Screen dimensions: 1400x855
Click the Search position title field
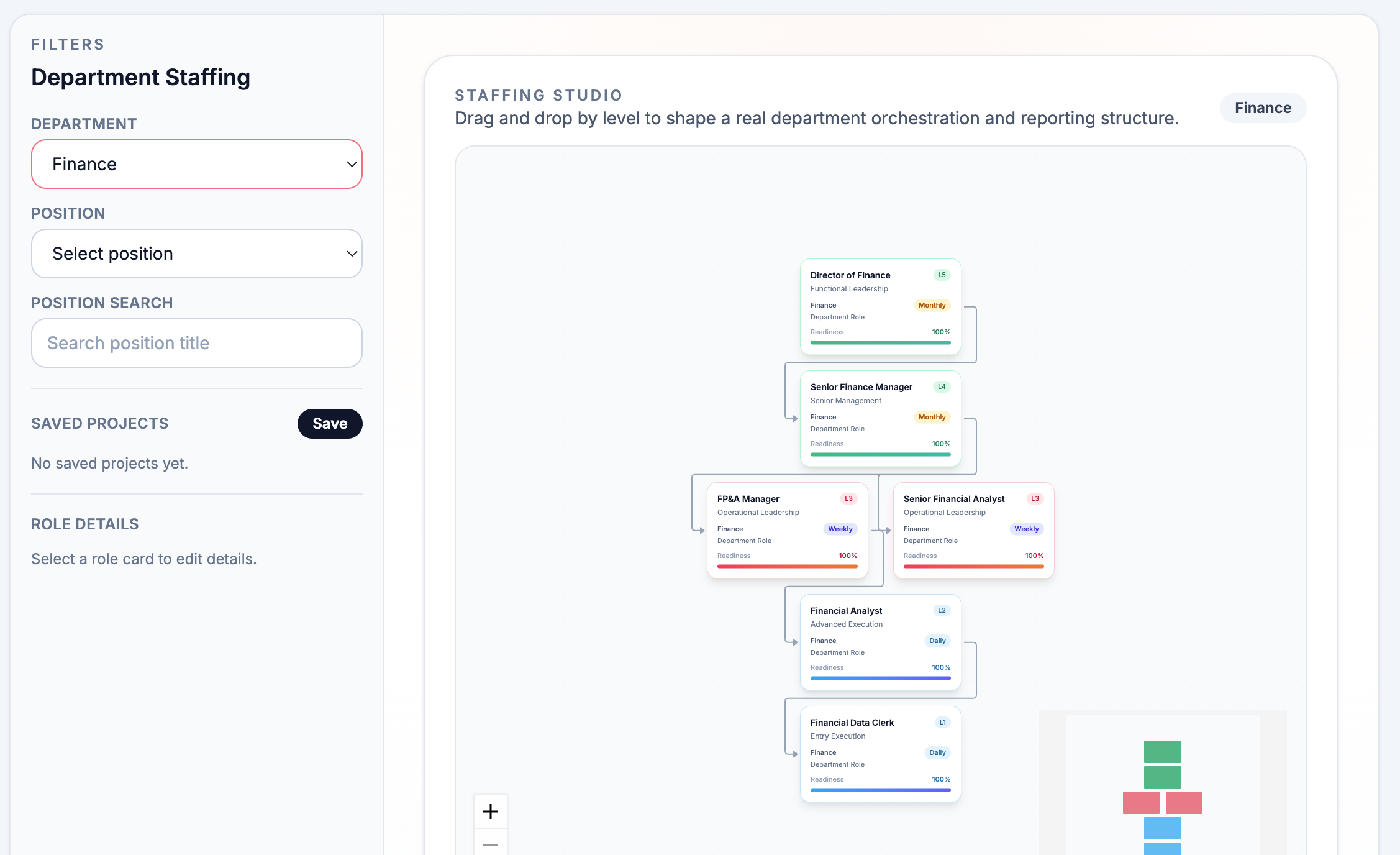tap(197, 343)
